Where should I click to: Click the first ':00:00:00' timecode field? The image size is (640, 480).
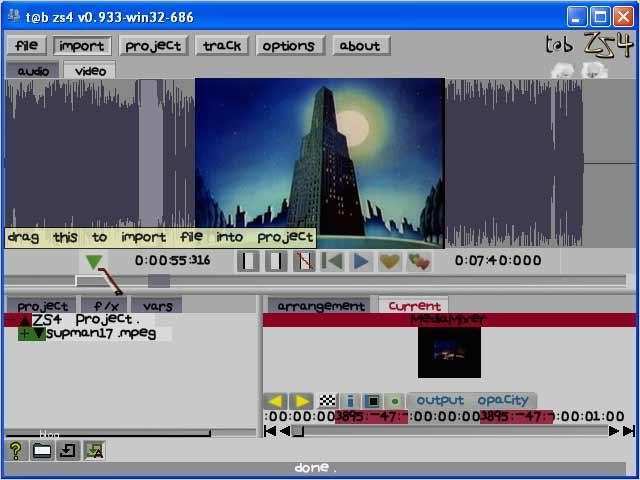coord(300,417)
